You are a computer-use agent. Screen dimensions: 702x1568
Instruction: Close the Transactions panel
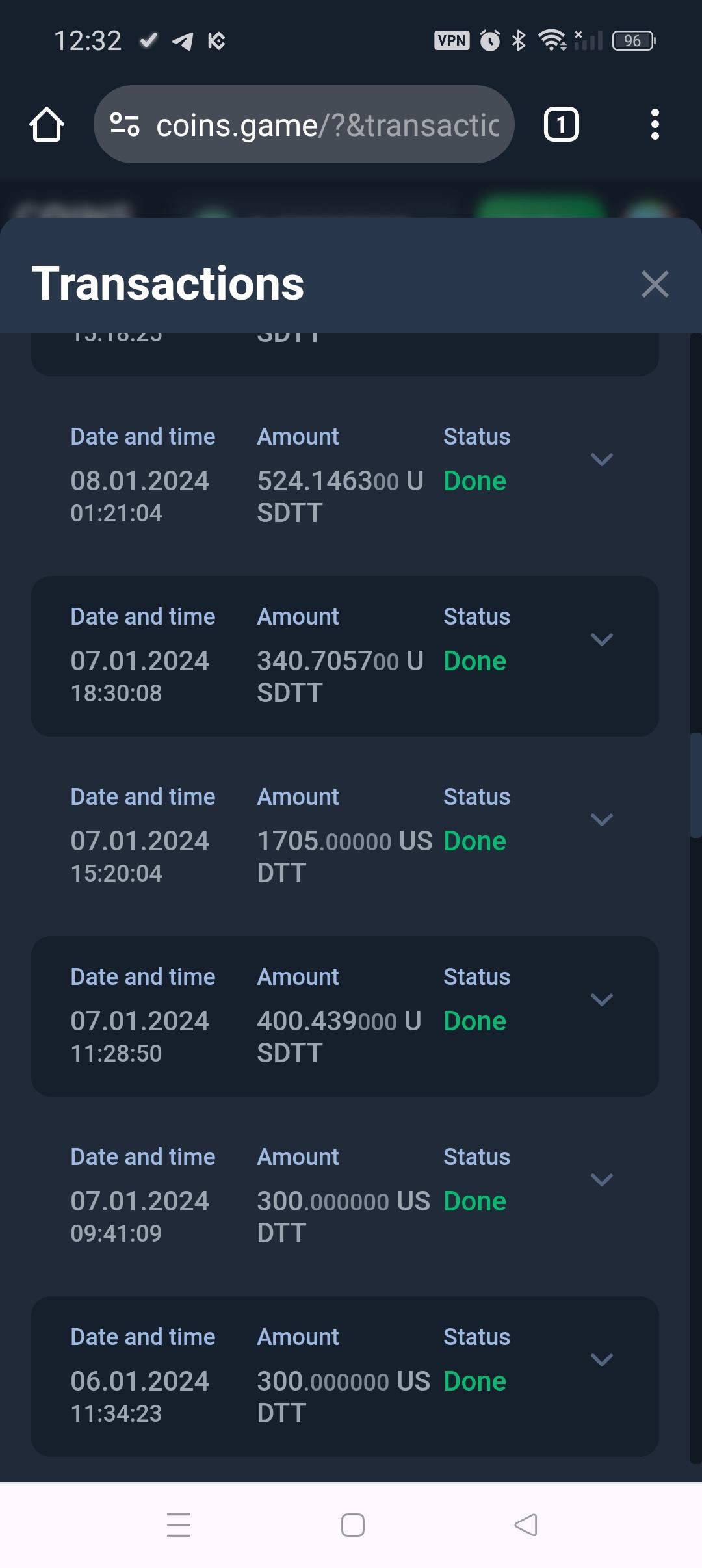tap(655, 284)
